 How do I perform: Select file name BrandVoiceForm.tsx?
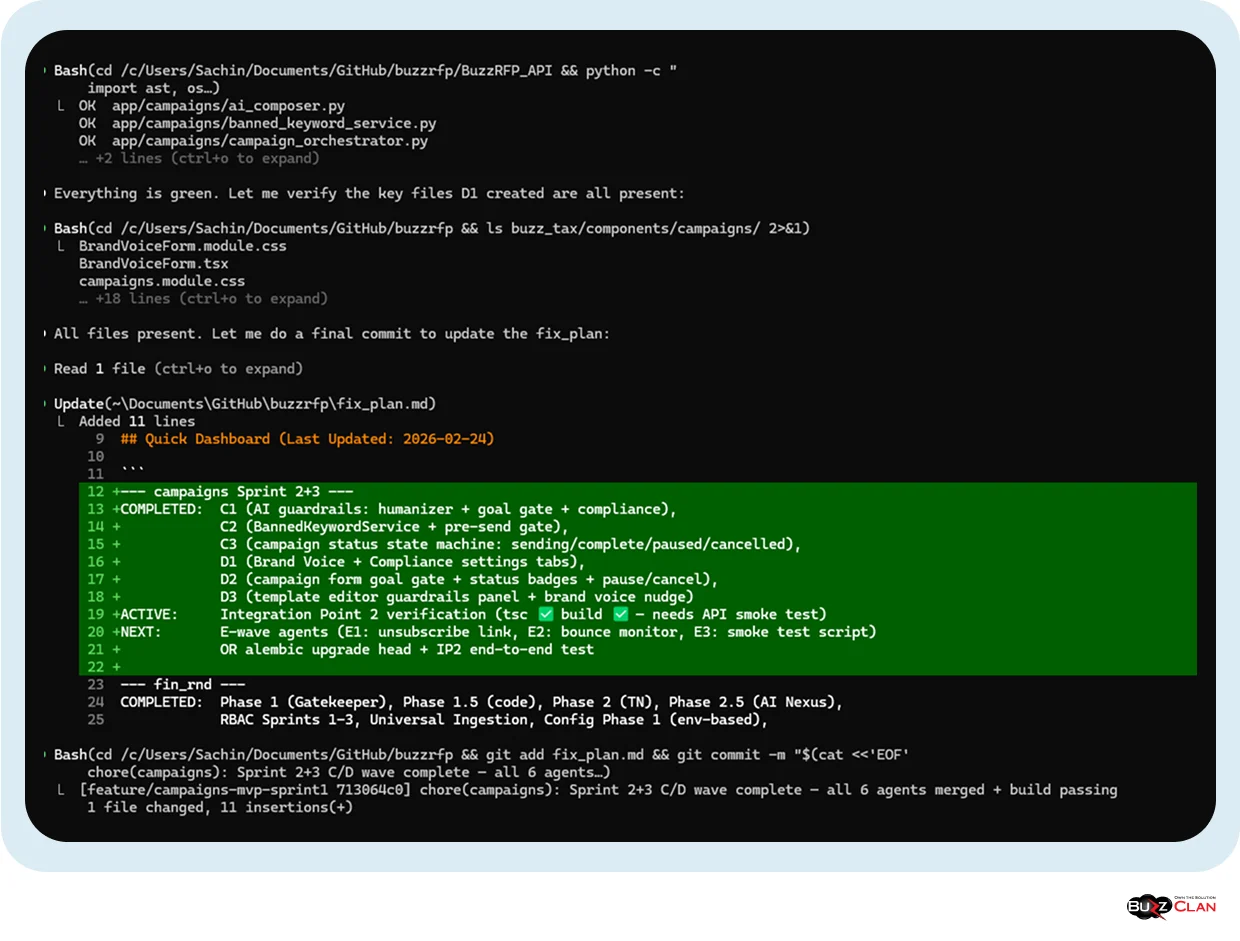[x=154, y=264]
